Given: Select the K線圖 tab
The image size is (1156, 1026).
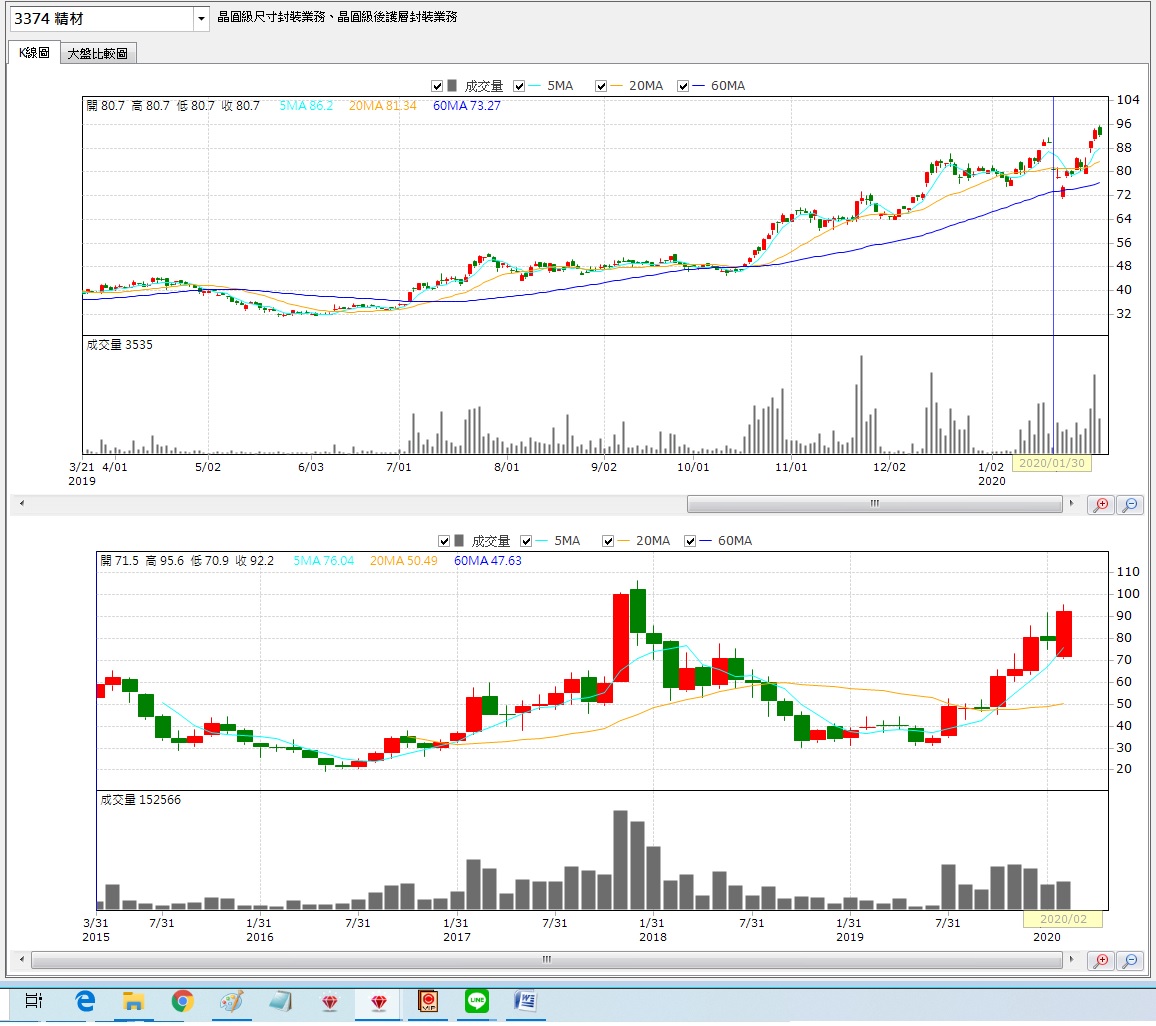Looking at the screenshot, I should [x=33, y=53].
